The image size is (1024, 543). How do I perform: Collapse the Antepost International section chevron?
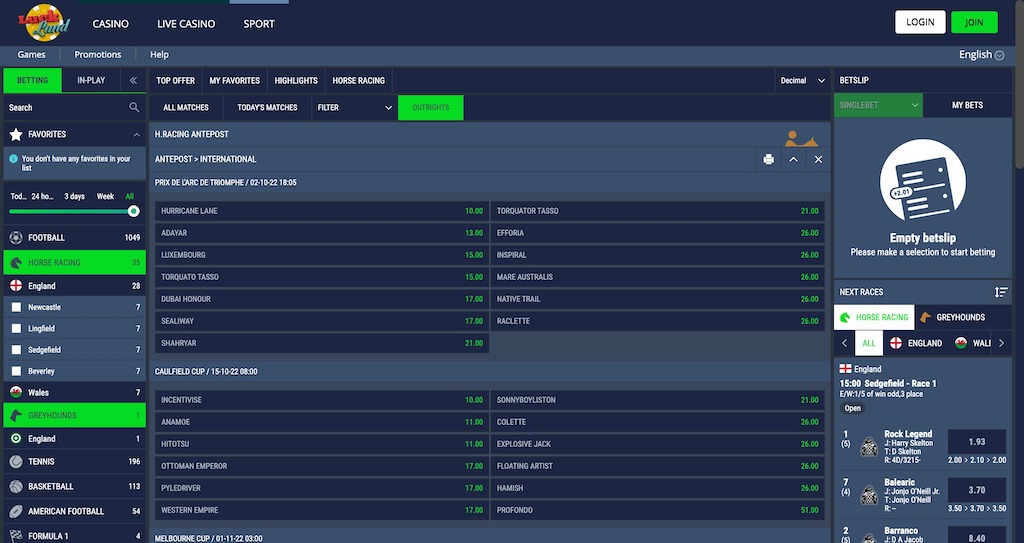coord(793,159)
